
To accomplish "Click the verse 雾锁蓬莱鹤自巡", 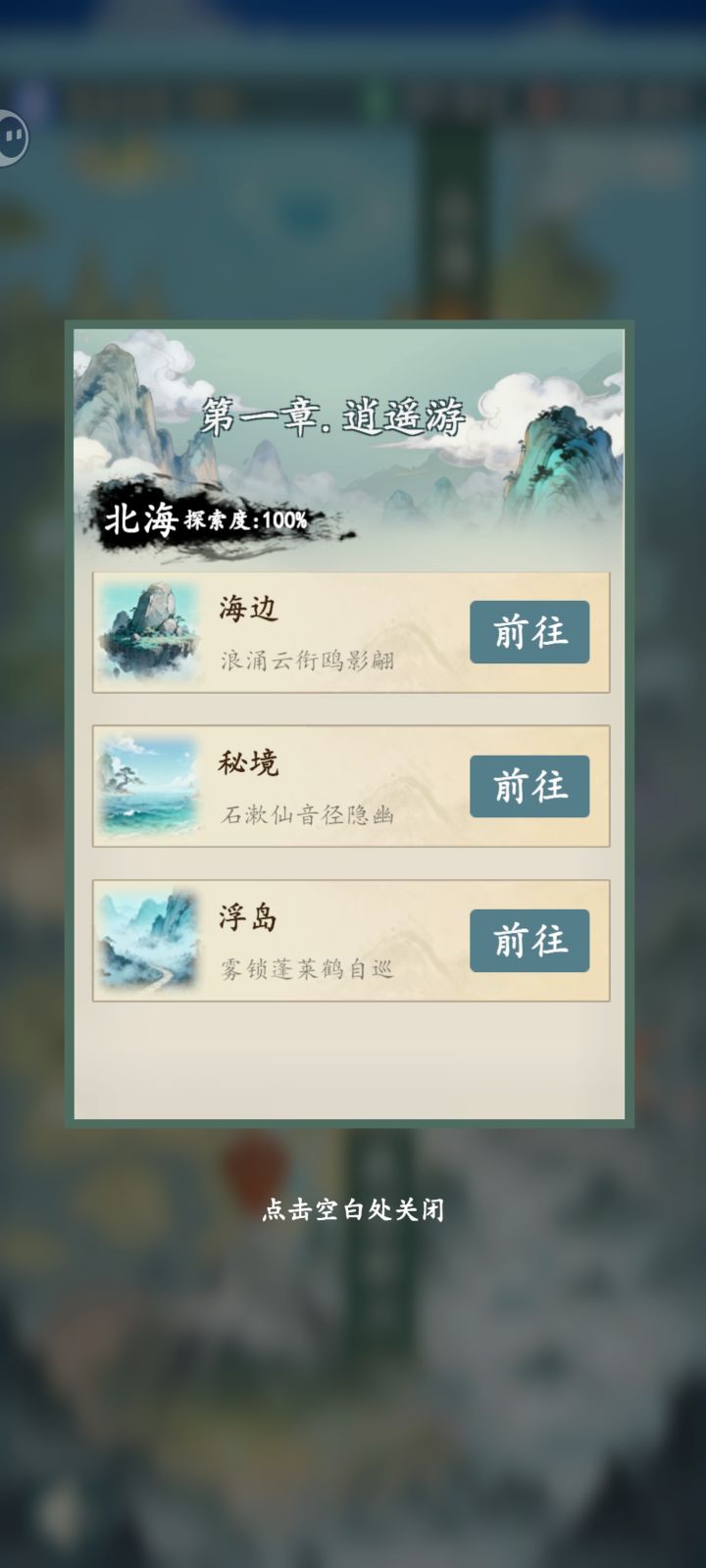I will (307, 969).
